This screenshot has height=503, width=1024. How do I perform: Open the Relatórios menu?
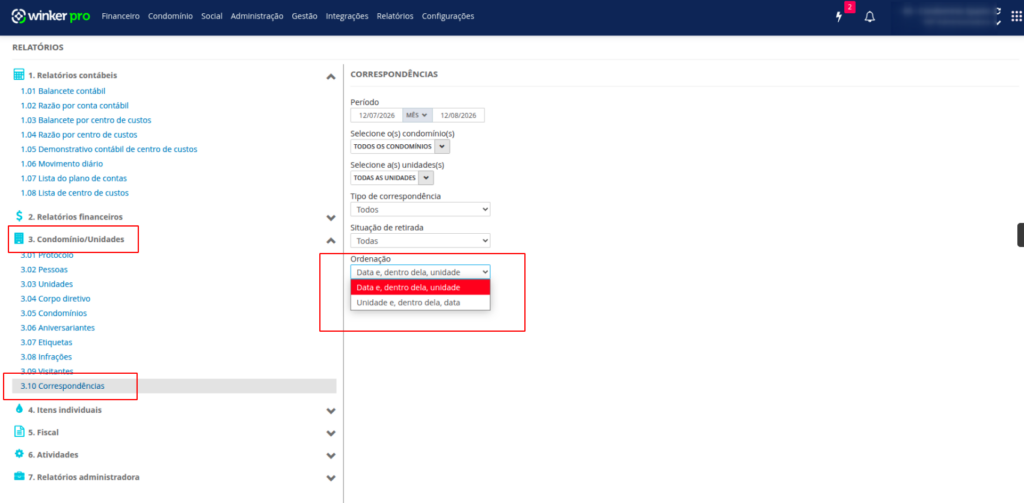(x=395, y=16)
